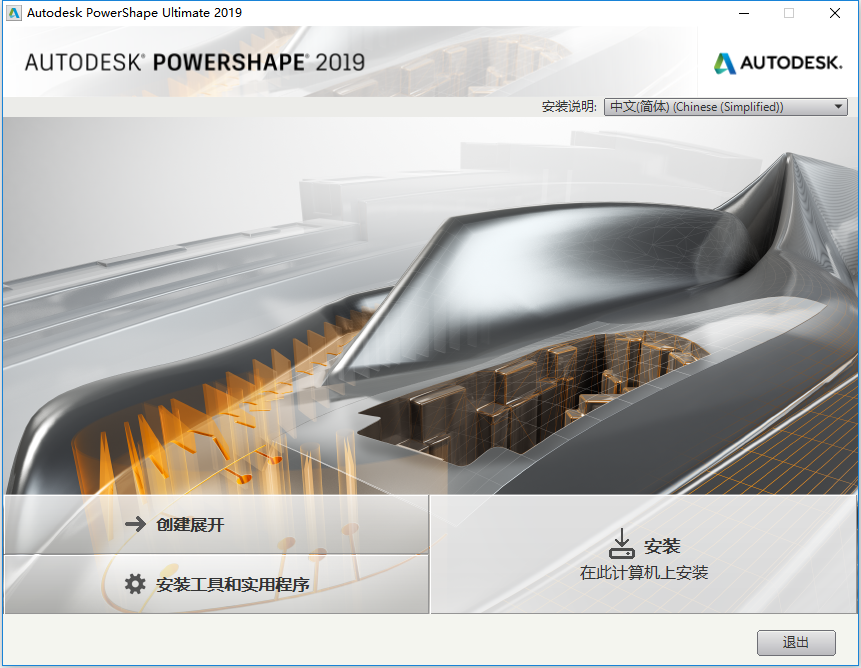Click the 创建展开 button

pyautogui.click(x=217, y=524)
